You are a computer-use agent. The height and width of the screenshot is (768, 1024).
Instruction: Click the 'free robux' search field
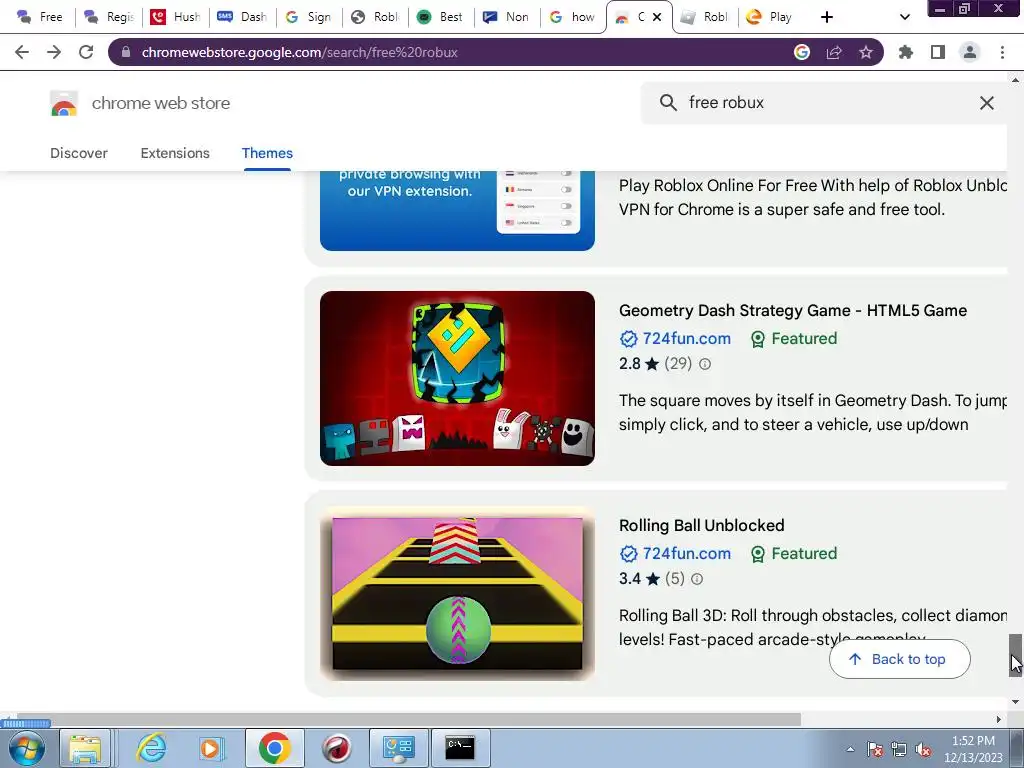point(826,103)
